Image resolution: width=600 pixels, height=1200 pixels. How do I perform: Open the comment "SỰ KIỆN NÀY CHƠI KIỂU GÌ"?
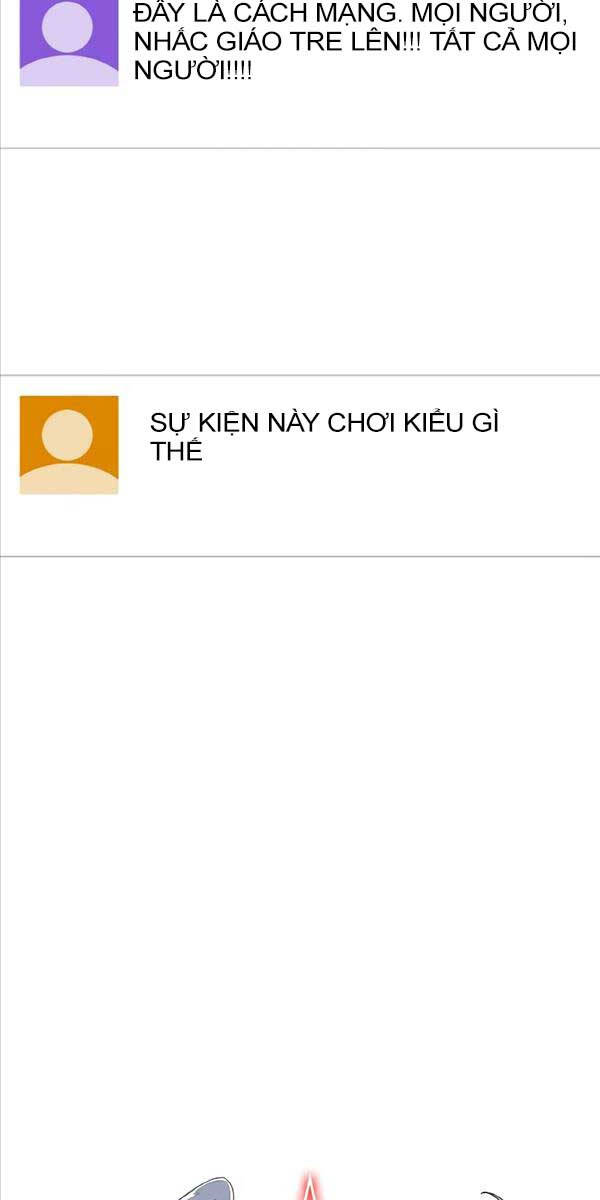coord(300,466)
